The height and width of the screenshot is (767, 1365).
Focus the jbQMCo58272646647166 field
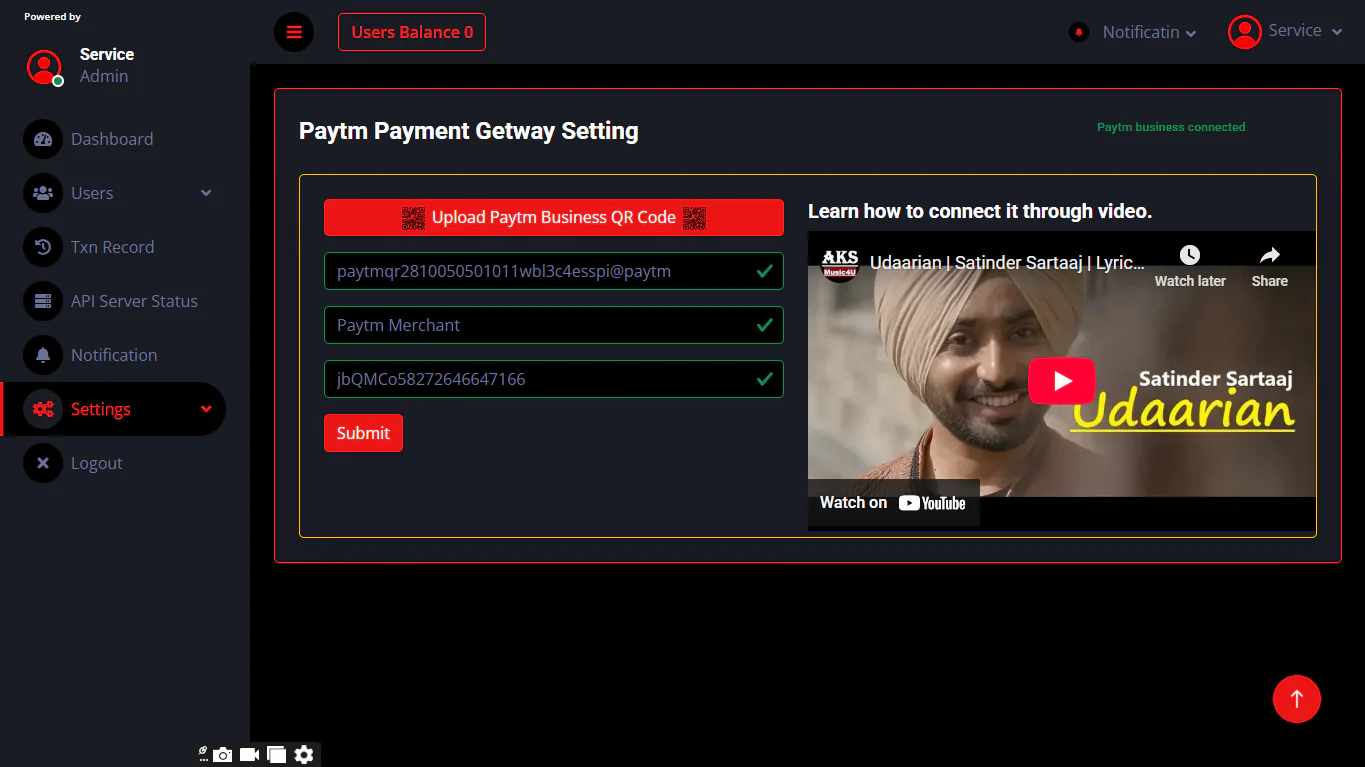[554, 379]
